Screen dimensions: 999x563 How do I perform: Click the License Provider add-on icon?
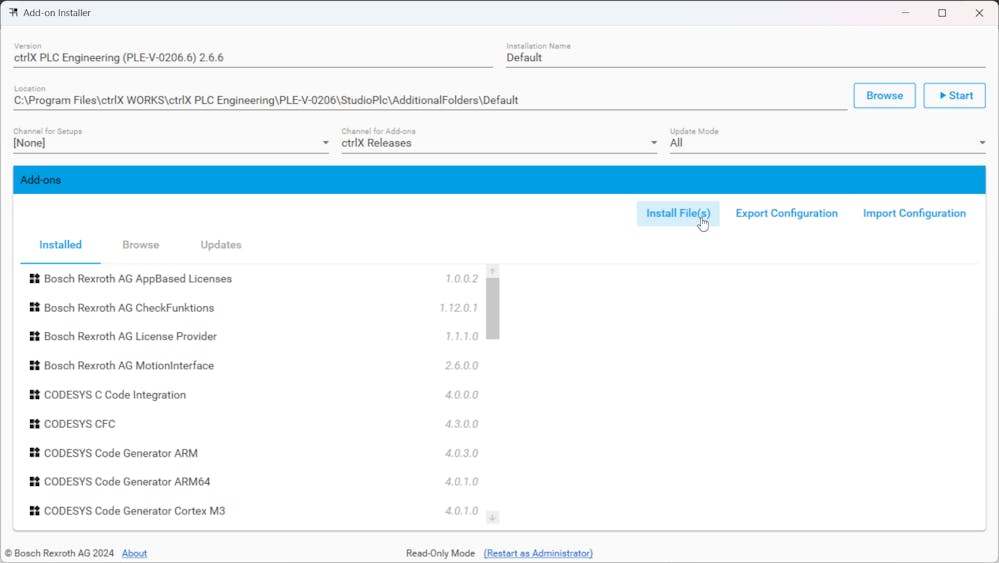[34, 336]
